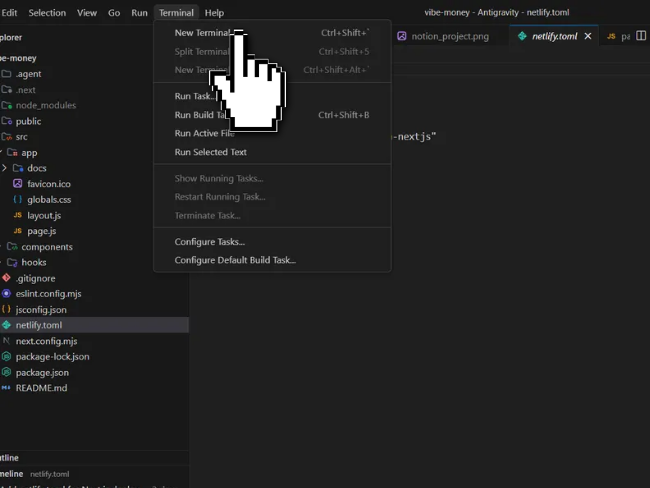
Task: Click the npm icon beside package-lock.json
Action: click(x=6, y=357)
